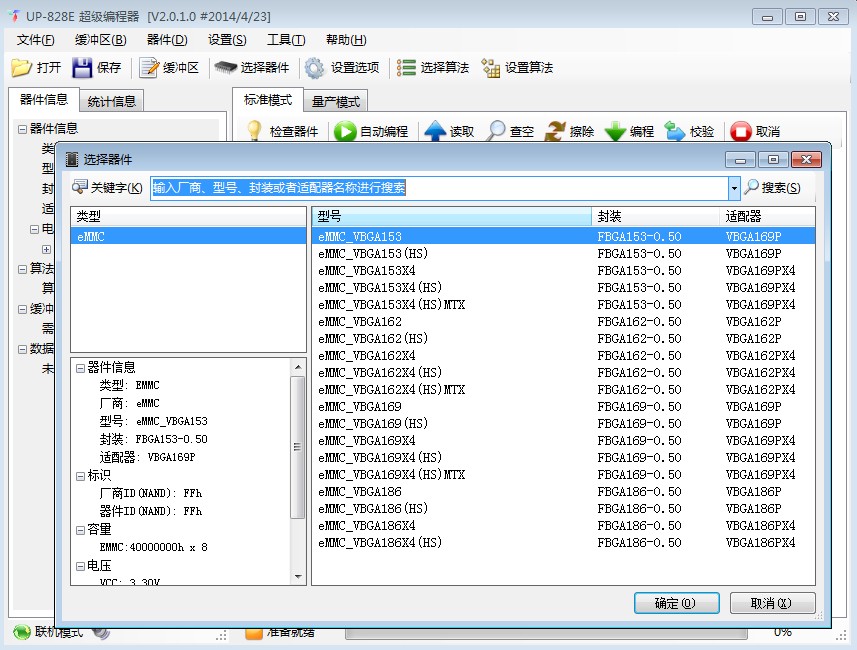Select the eMMC_VBGA169X4 (HS) row
Screen dimensions: 857x650
(563, 458)
